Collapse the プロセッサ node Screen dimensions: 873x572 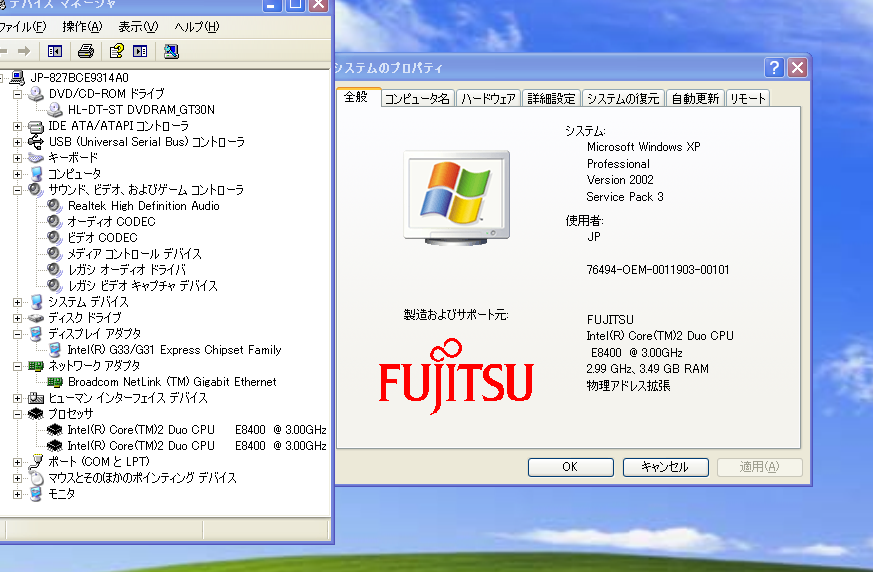click(17, 414)
